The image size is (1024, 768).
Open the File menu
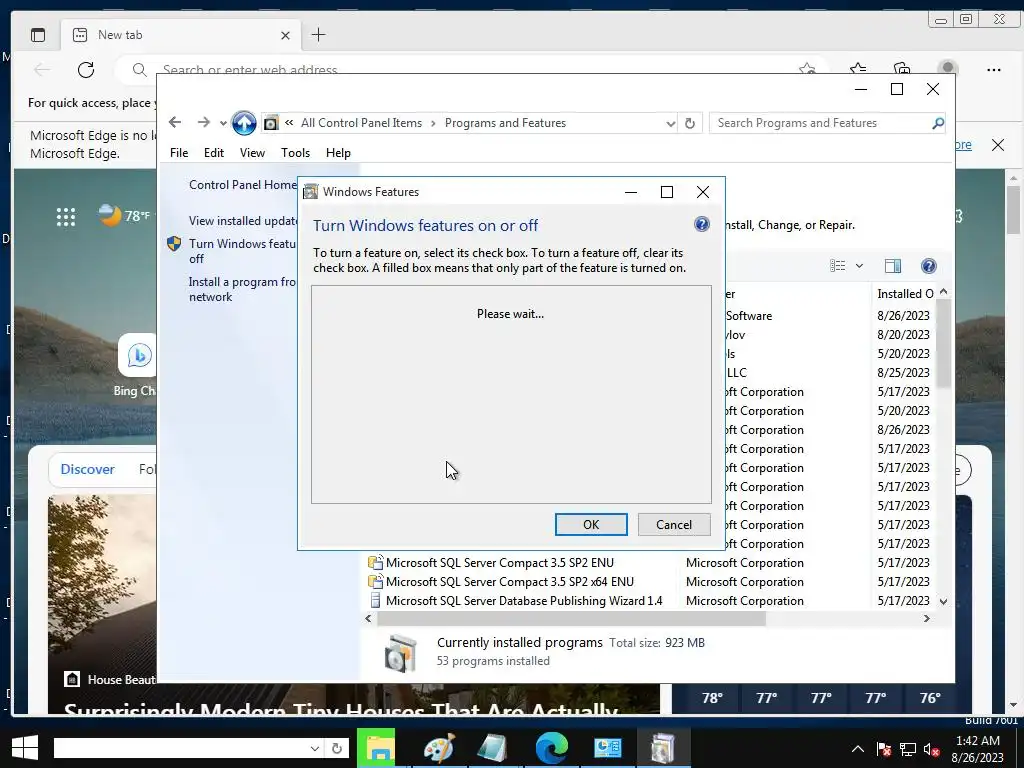(179, 153)
